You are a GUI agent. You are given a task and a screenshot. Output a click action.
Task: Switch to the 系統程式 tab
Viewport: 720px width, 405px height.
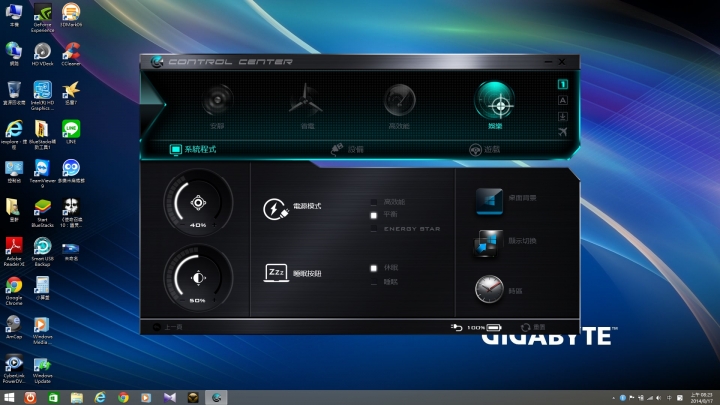click(x=193, y=149)
